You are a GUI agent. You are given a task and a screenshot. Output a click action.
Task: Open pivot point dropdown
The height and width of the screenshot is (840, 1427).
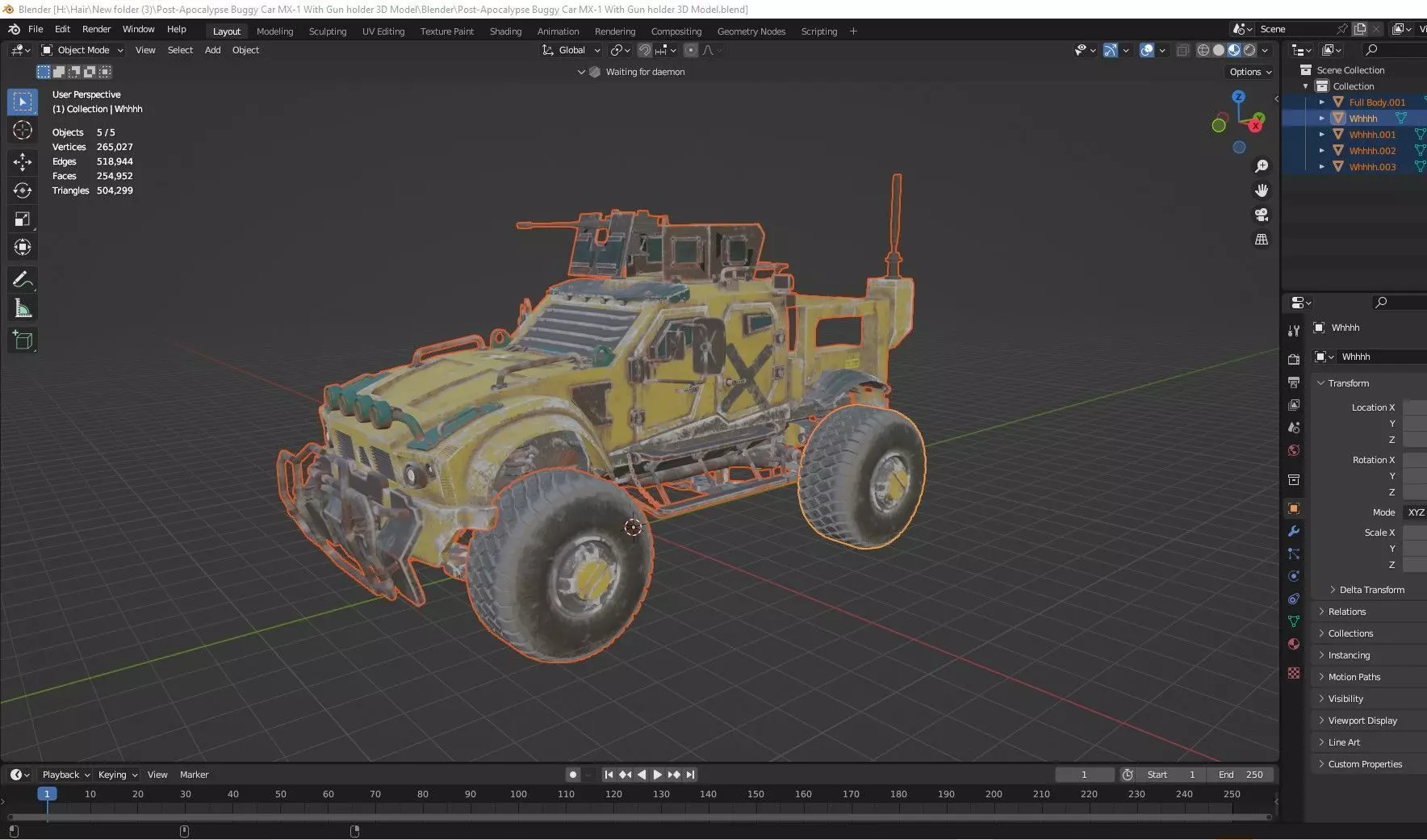[620, 50]
